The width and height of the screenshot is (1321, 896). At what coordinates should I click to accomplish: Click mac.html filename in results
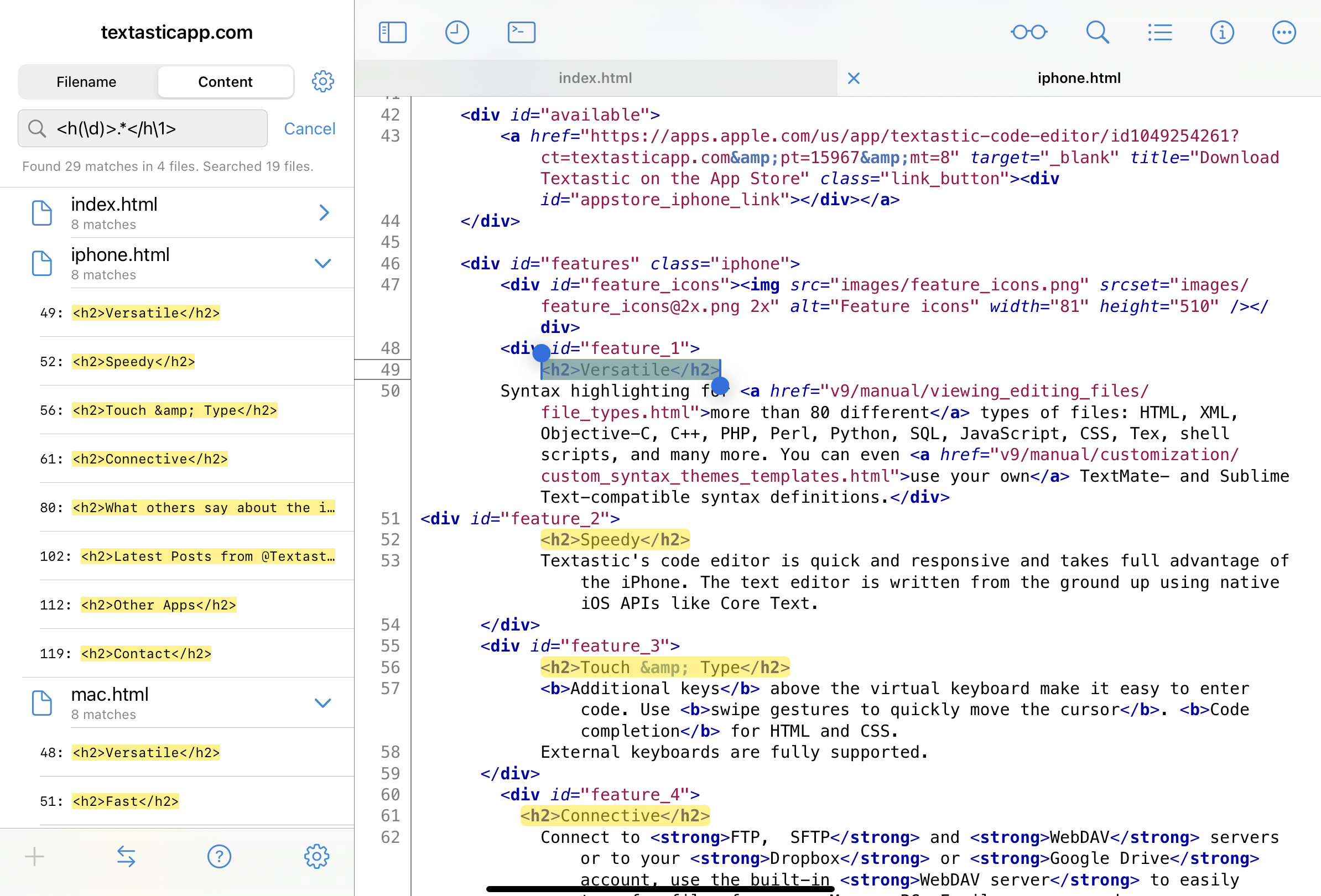tap(110, 695)
